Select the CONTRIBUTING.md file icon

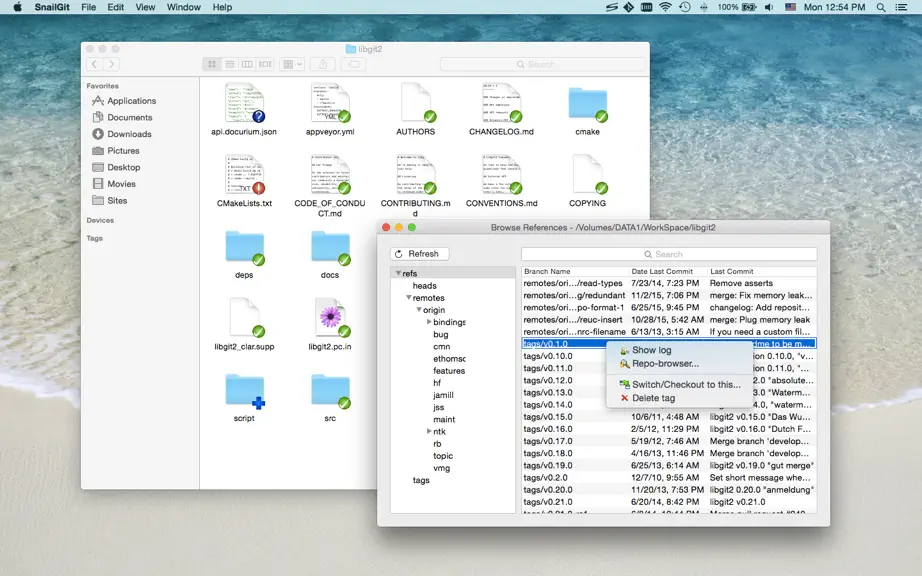tap(416, 174)
